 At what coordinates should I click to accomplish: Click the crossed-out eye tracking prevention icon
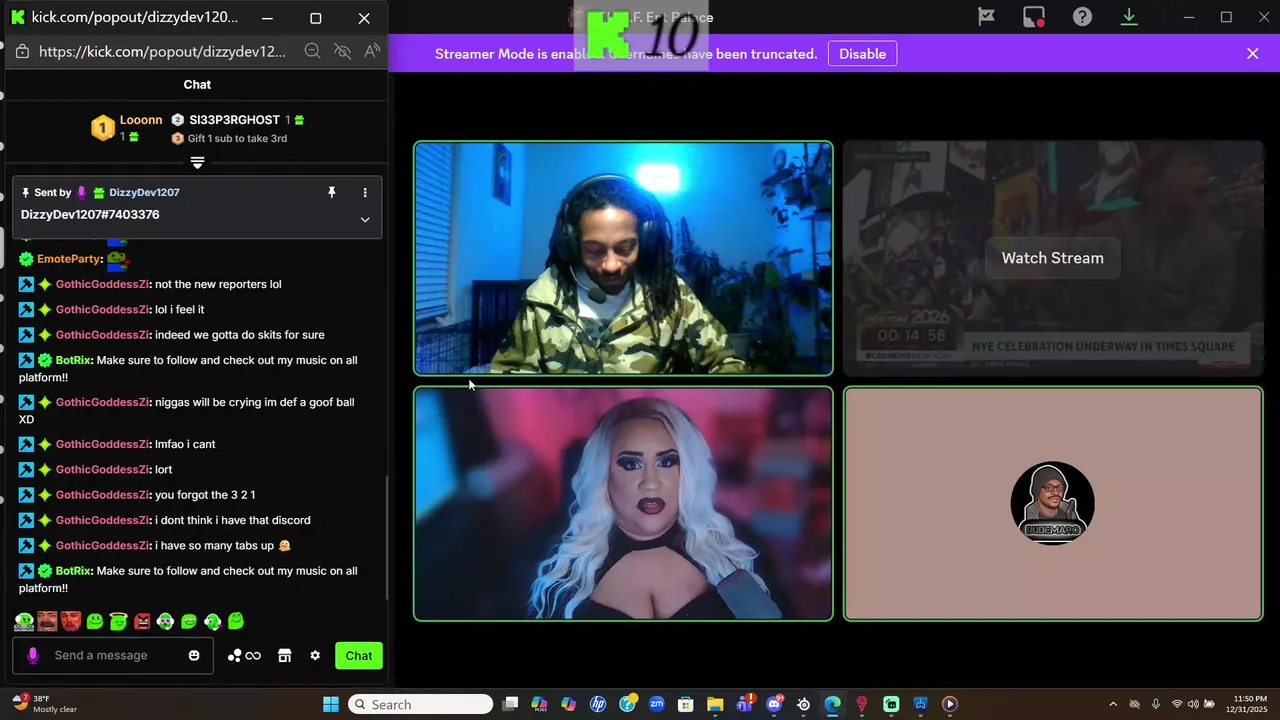(x=342, y=51)
